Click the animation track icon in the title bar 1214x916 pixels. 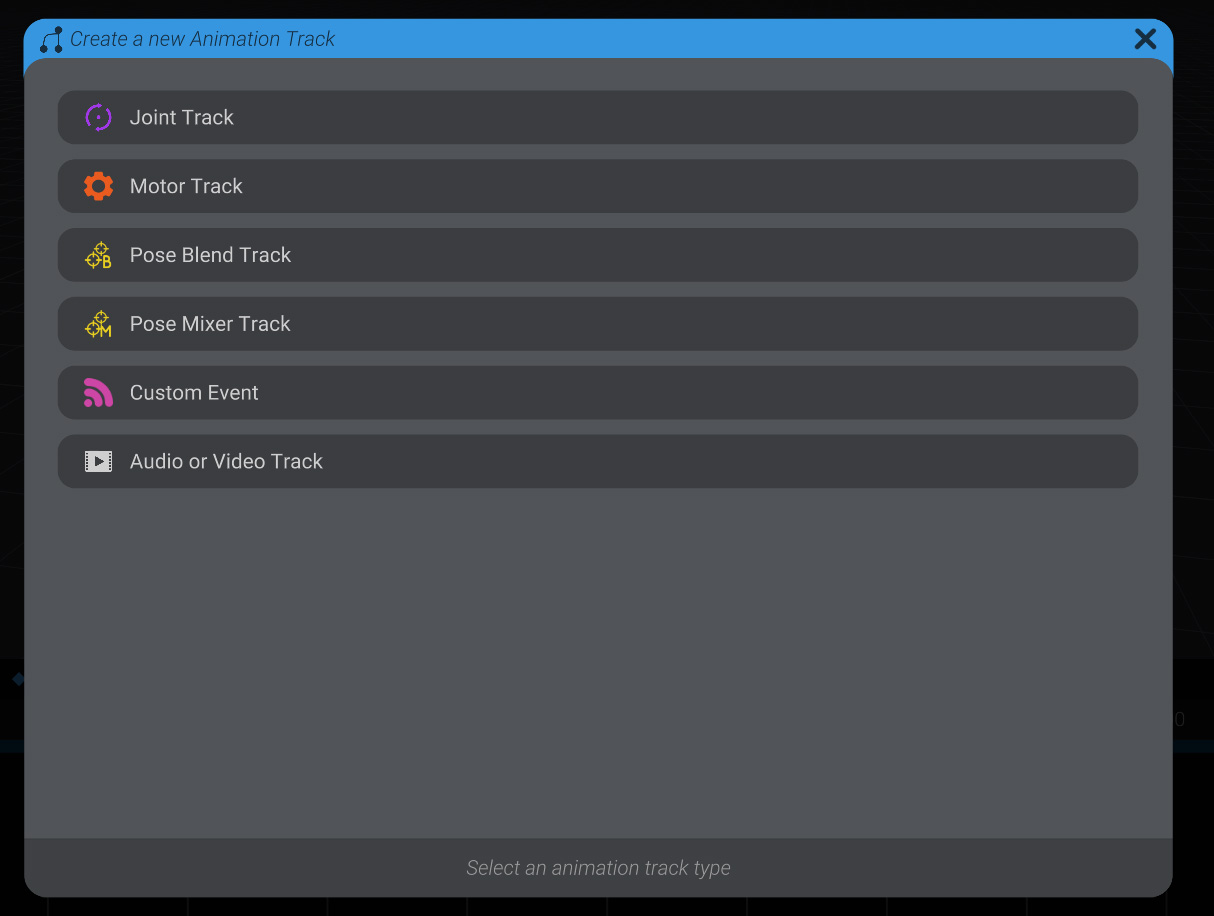coord(50,39)
